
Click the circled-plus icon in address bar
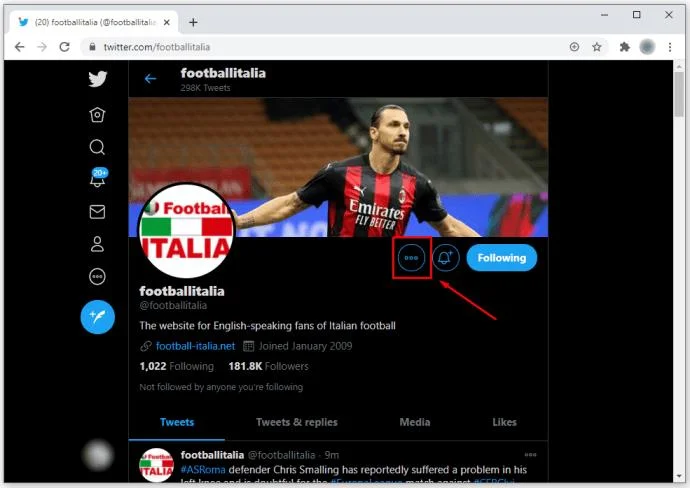[x=574, y=47]
